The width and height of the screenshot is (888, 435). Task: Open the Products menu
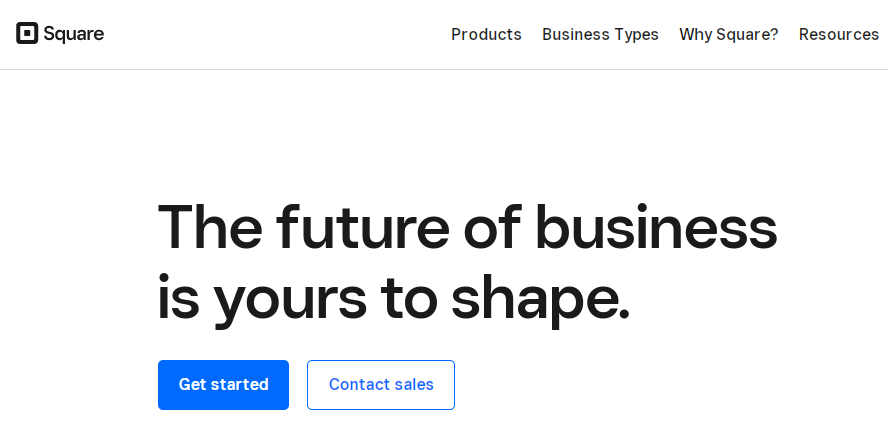point(486,34)
